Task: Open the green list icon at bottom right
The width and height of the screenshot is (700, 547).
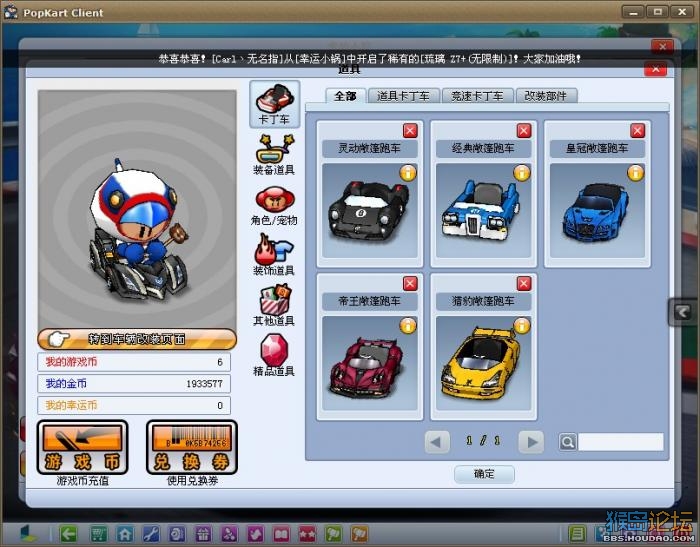Action: (x=577, y=534)
